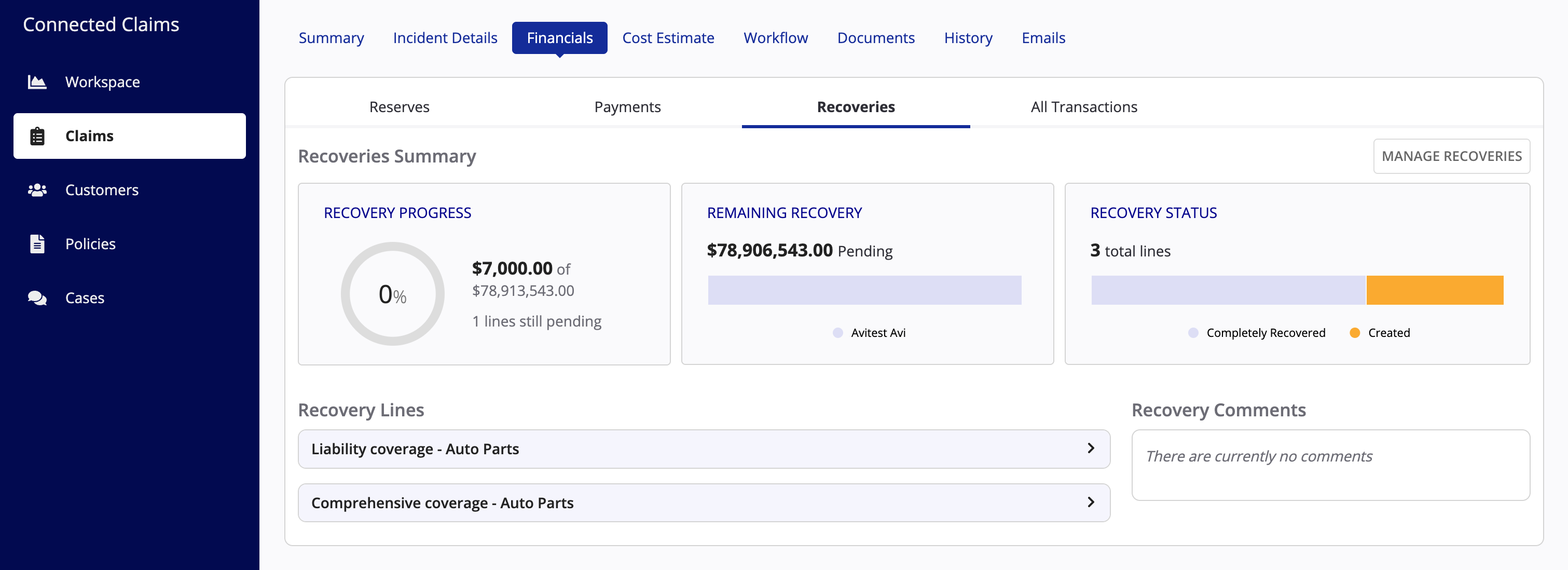Navigate to Cases in sidebar
Image resolution: width=1568 pixels, height=570 pixels.
[x=130, y=298]
